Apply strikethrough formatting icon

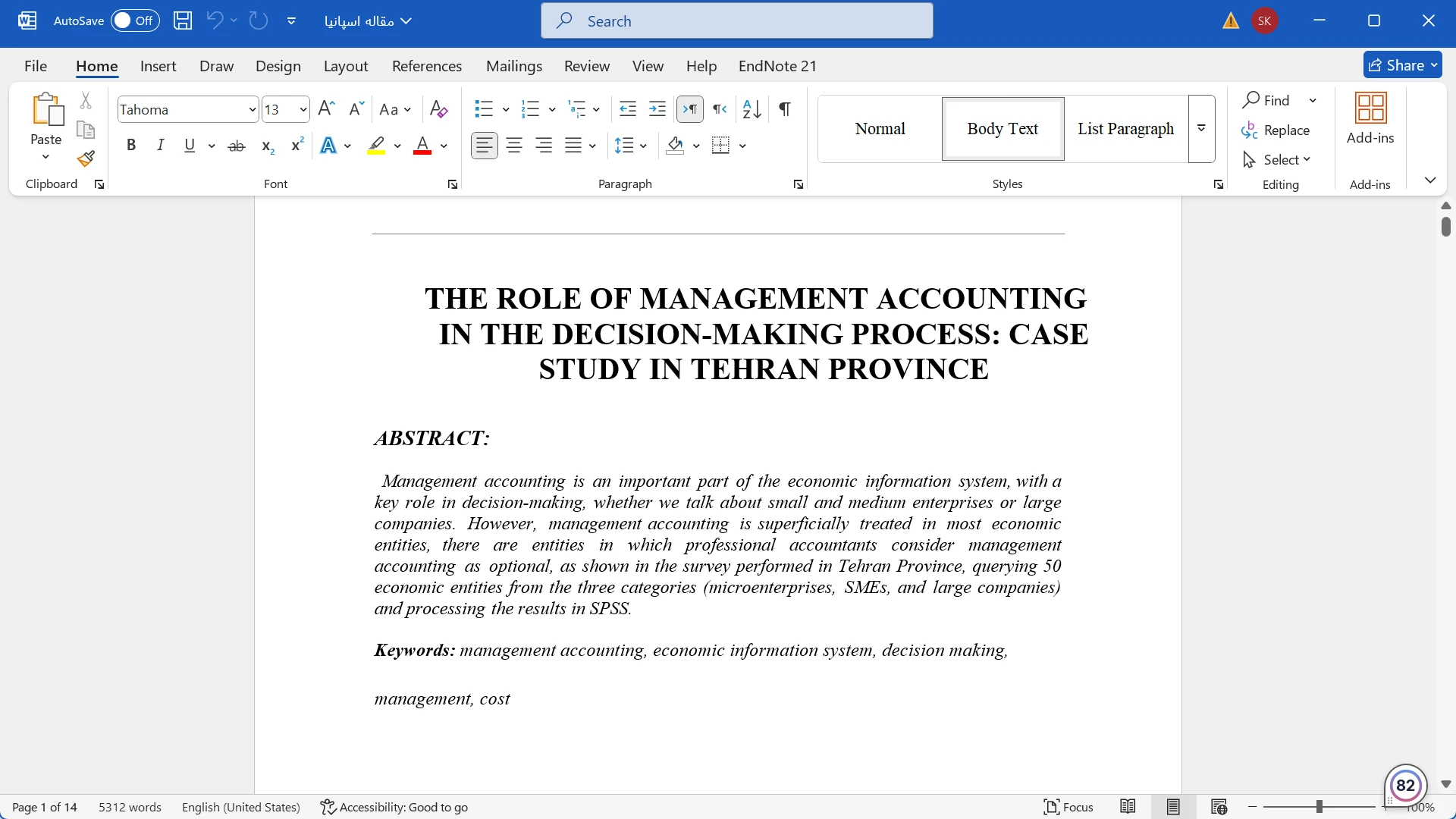point(237,146)
